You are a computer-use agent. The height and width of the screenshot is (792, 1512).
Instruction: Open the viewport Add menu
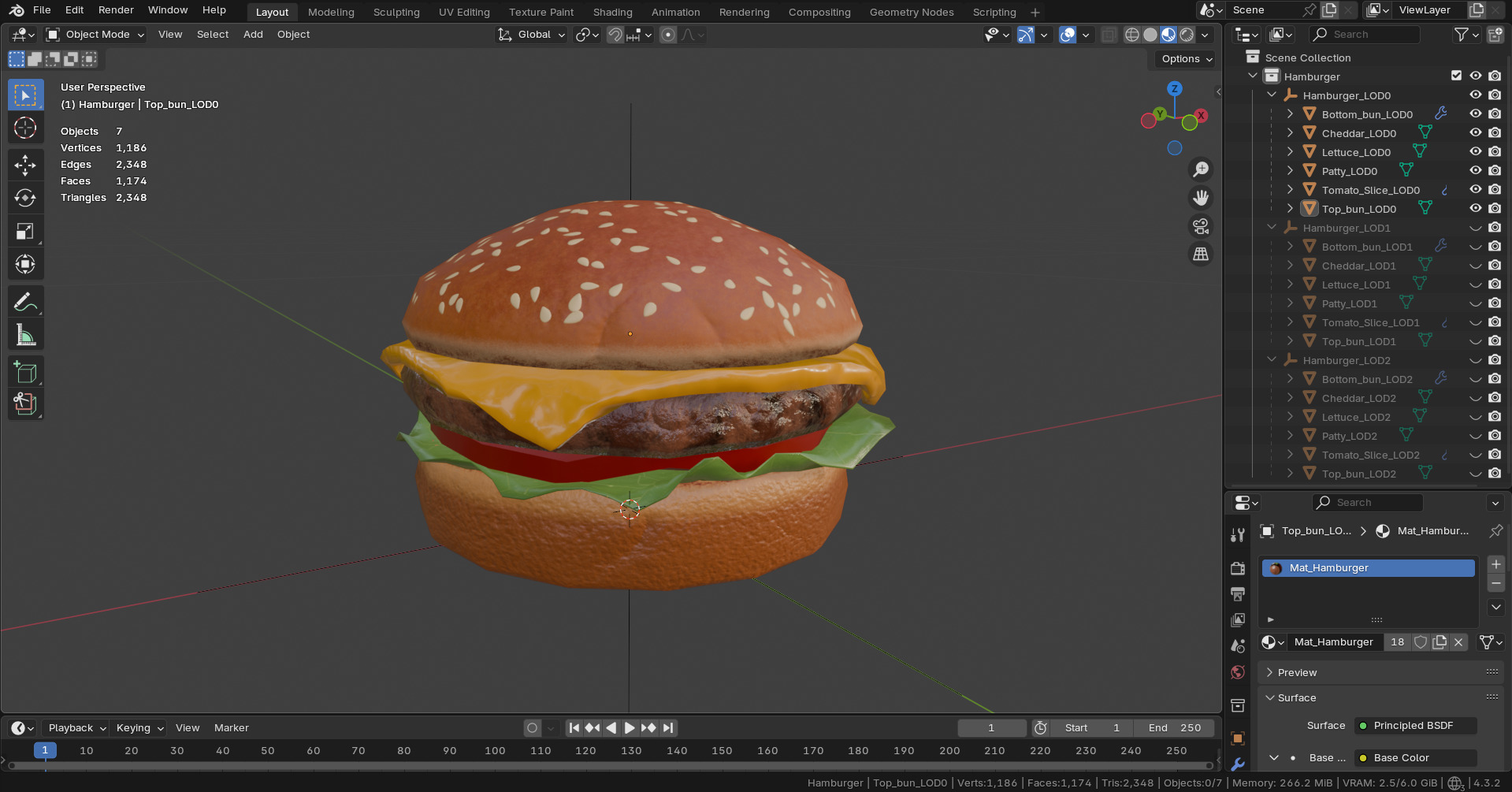click(253, 35)
